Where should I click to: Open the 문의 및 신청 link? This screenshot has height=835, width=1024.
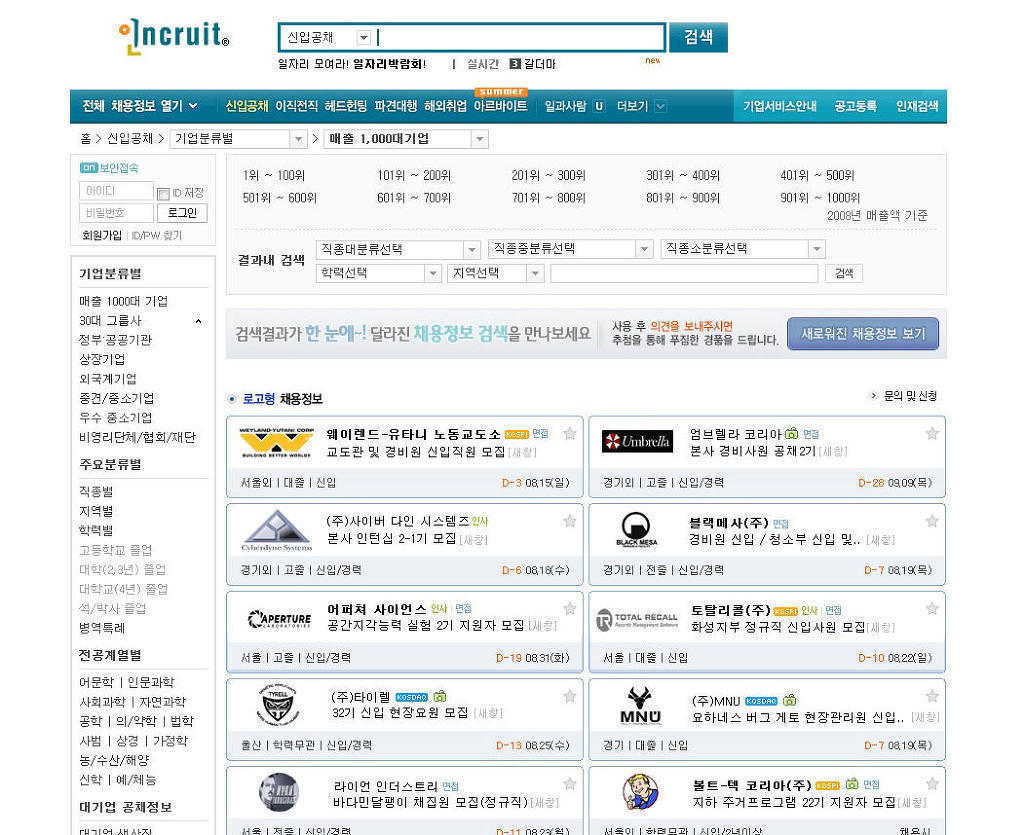pyautogui.click(x=910, y=396)
